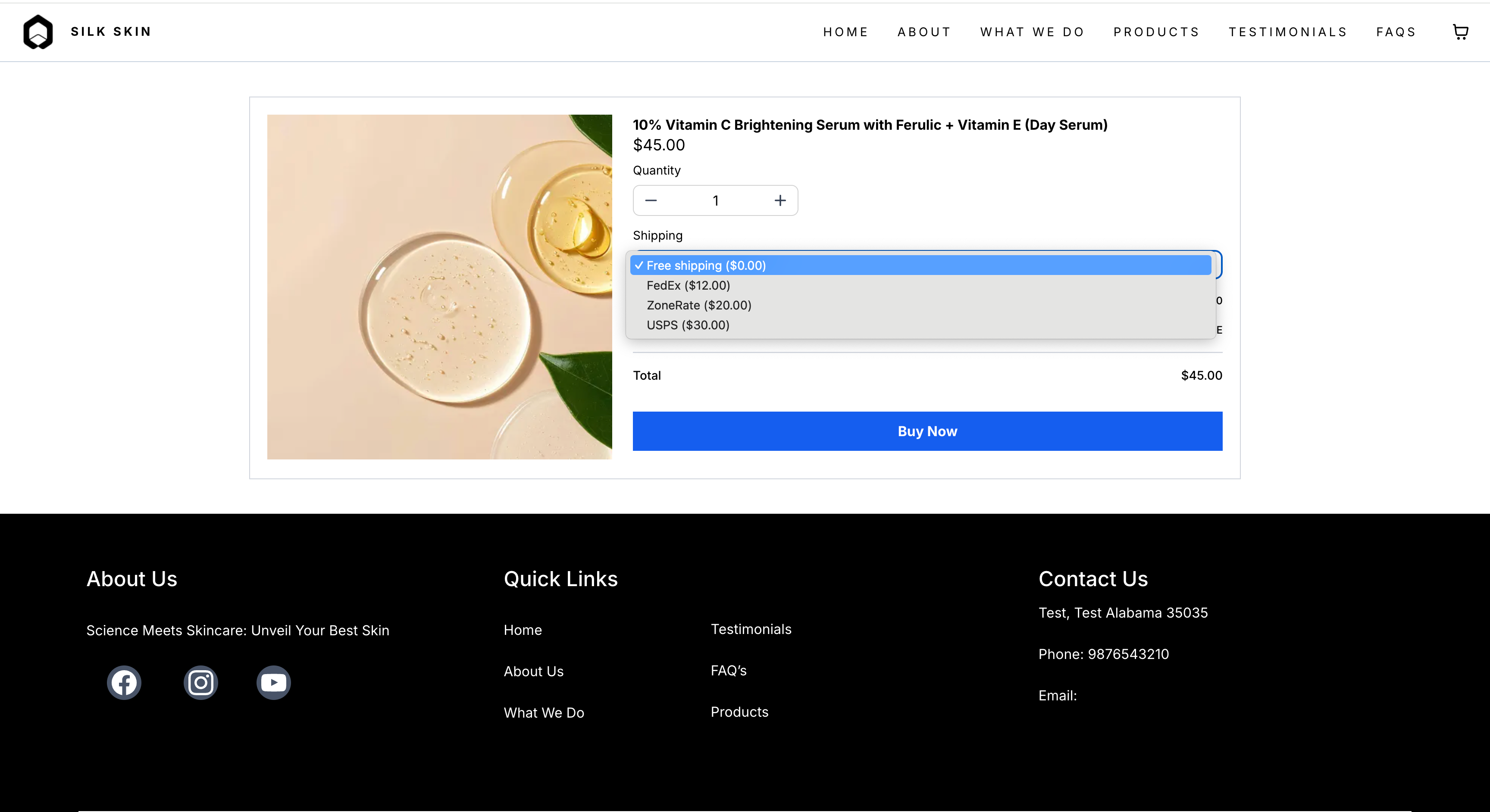
Task: Click the SILK SKIN brand name
Action: pyautogui.click(x=111, y=32)
